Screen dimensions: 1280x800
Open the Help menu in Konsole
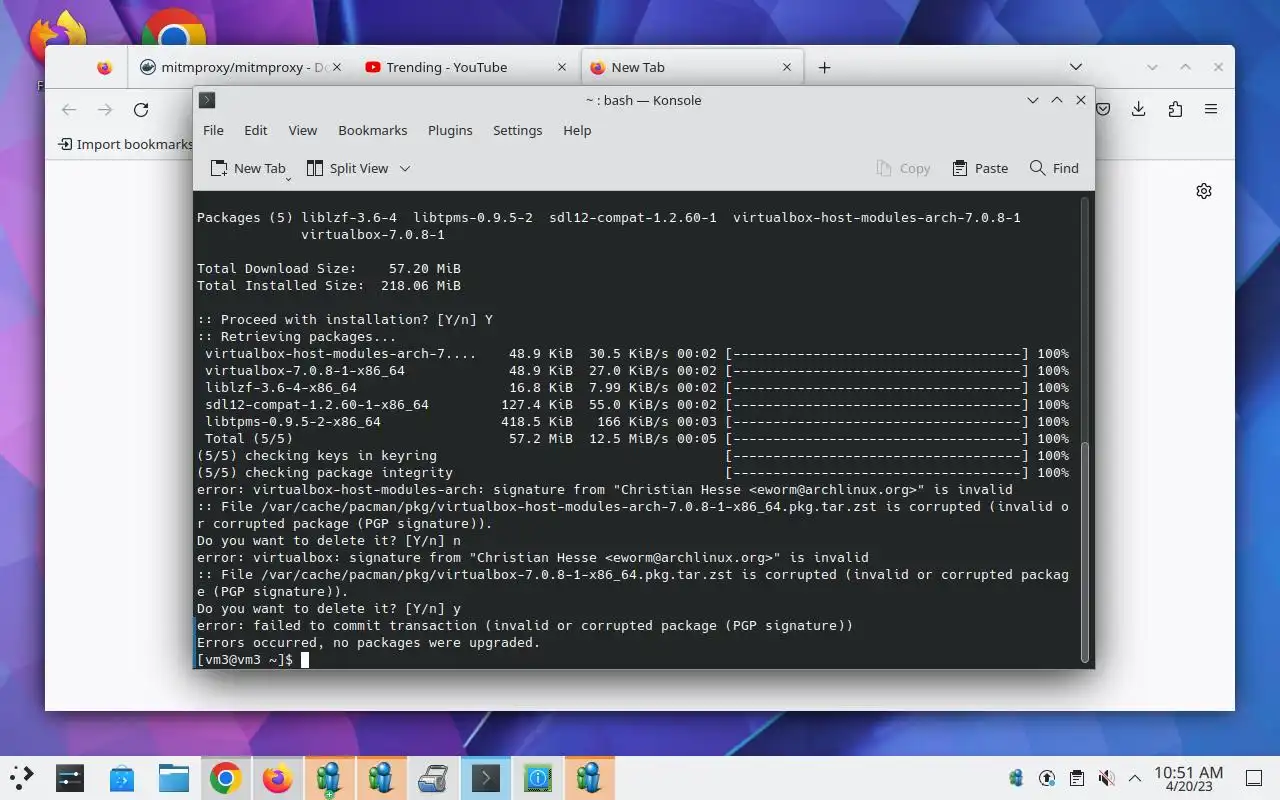577,130
